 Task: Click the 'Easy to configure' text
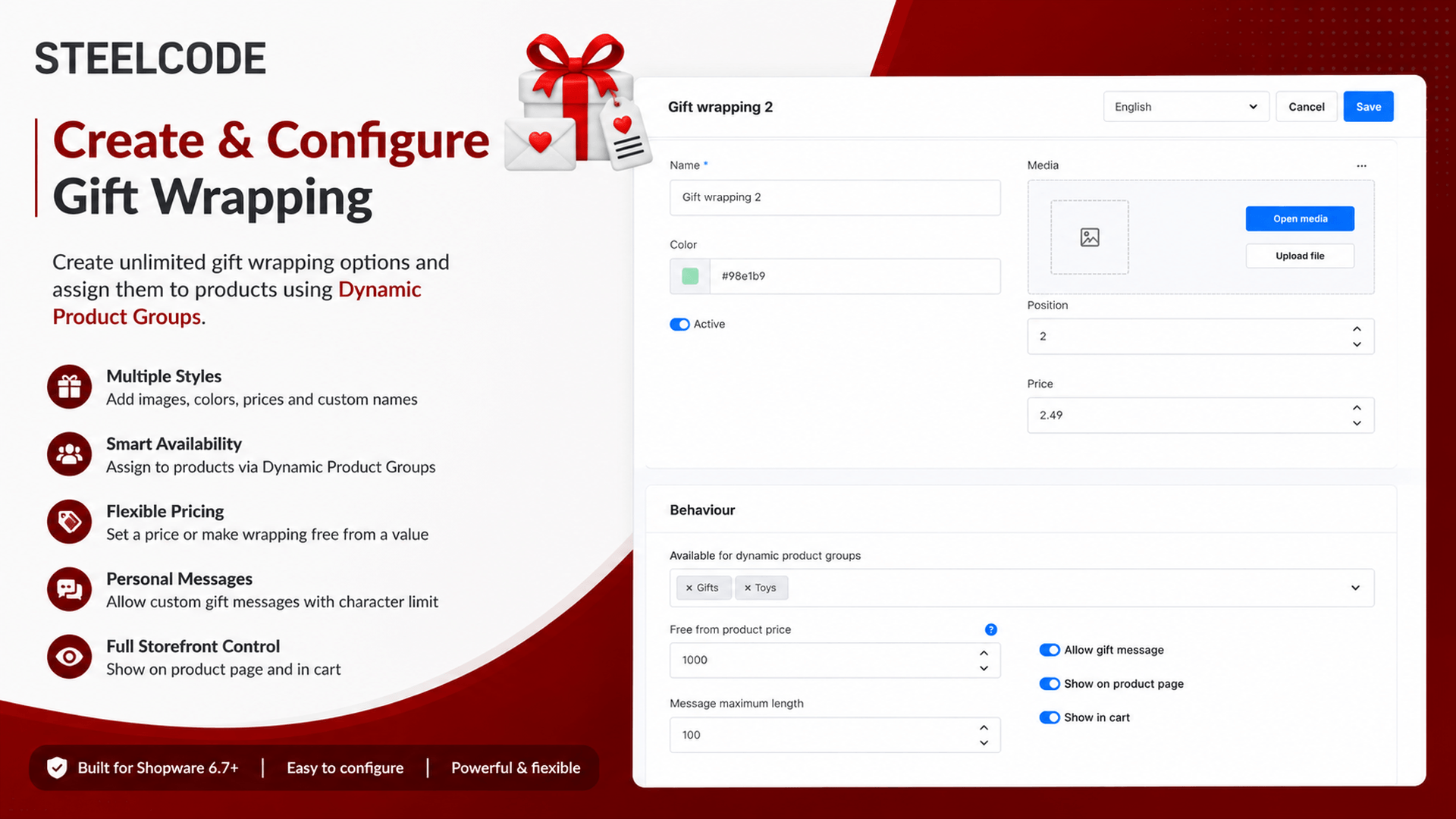pyautogui.click(x=345, y=768)
